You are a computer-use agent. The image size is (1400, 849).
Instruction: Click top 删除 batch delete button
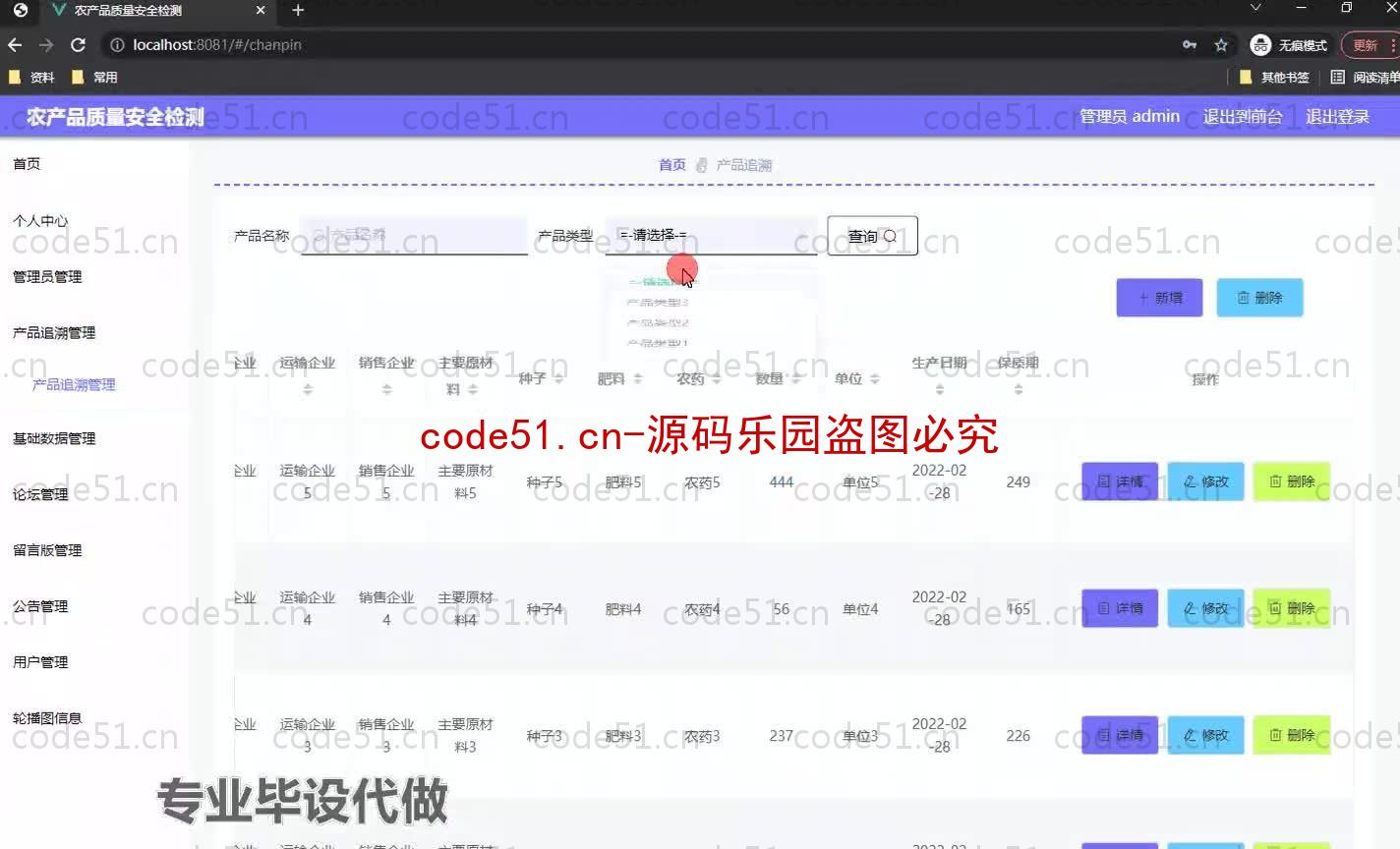click(1259, 298)
